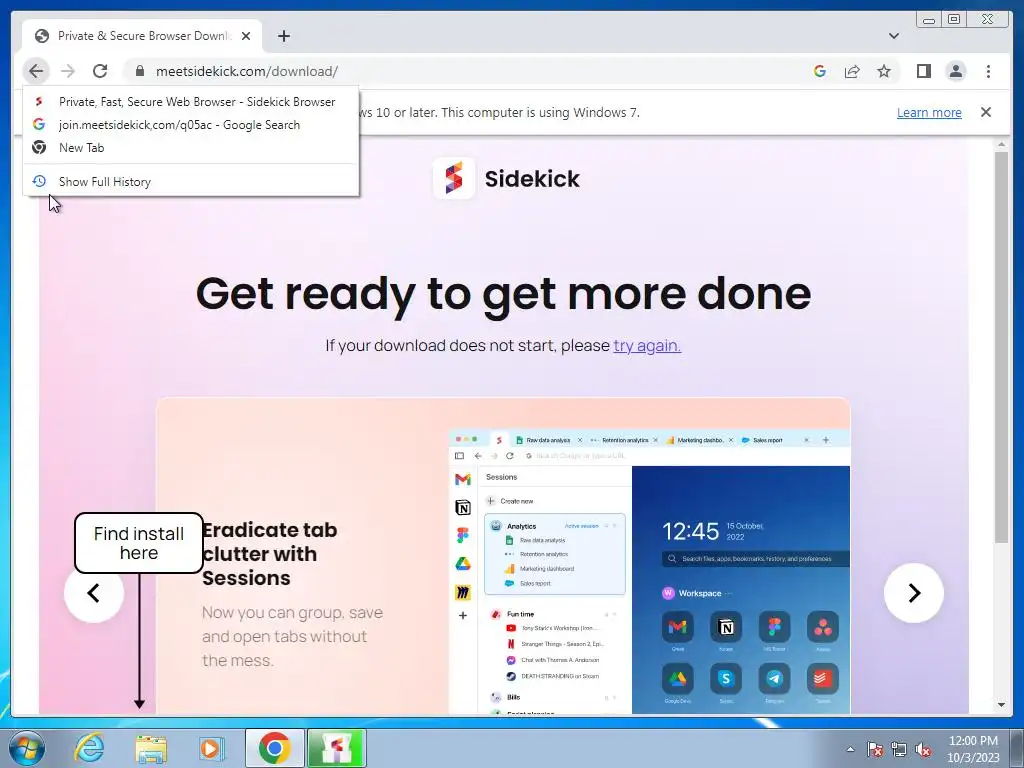Open Windows Media Player on the taskbar

tap(211, 748)
